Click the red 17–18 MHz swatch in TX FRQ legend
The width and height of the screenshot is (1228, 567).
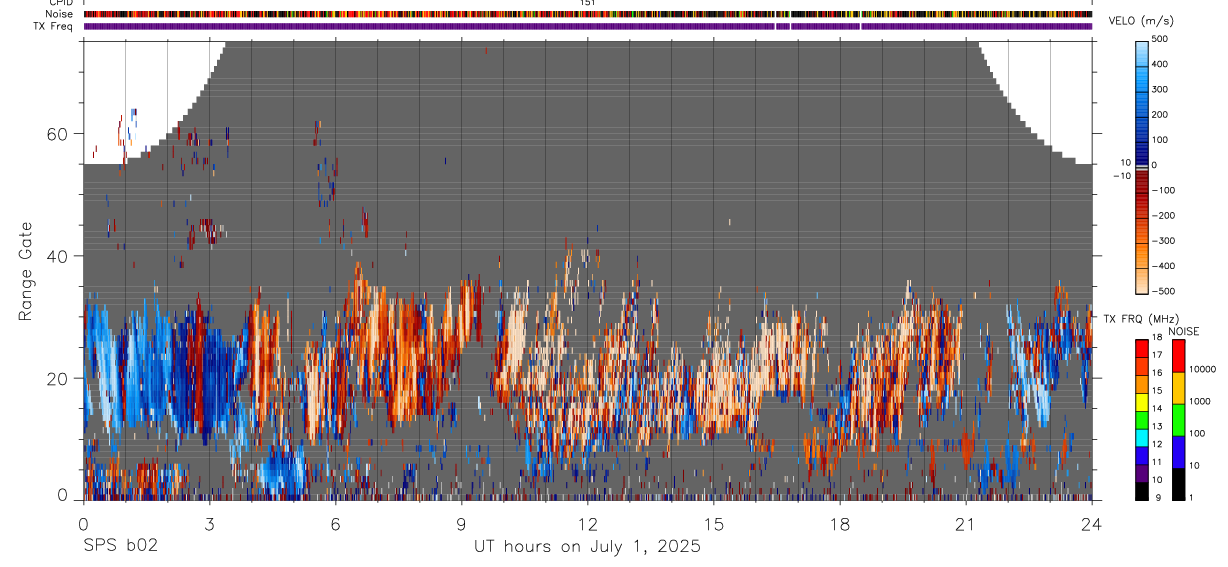tap(1141, 348)
